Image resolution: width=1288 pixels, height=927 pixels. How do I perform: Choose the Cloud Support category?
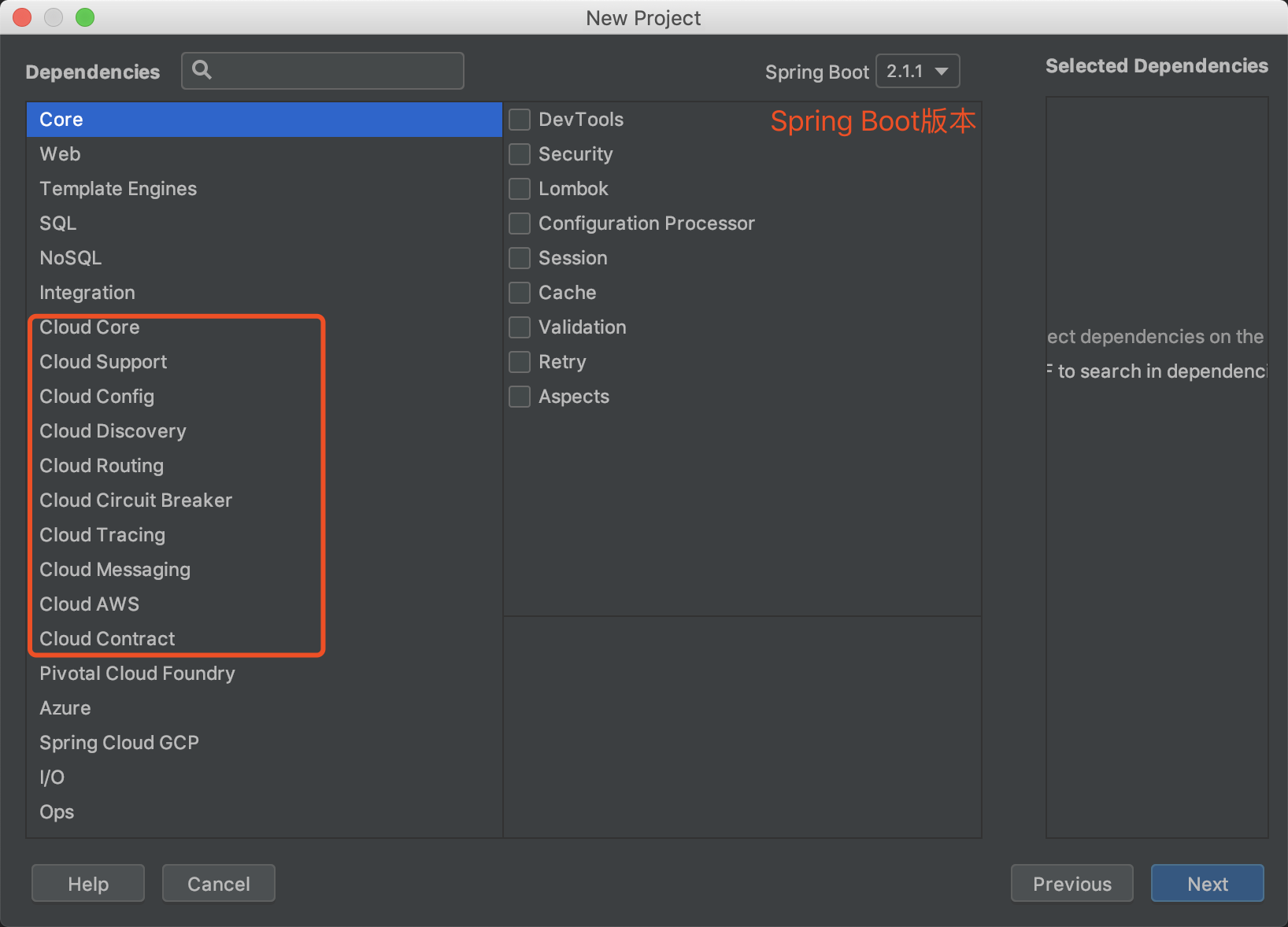265,362
